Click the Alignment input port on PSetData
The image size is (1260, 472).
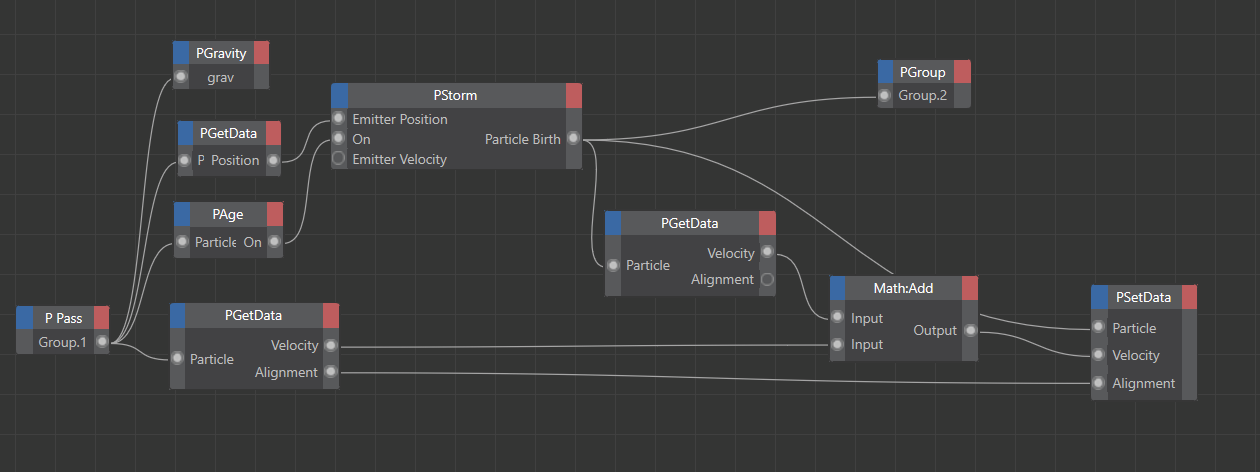(x=1099, y=383)
